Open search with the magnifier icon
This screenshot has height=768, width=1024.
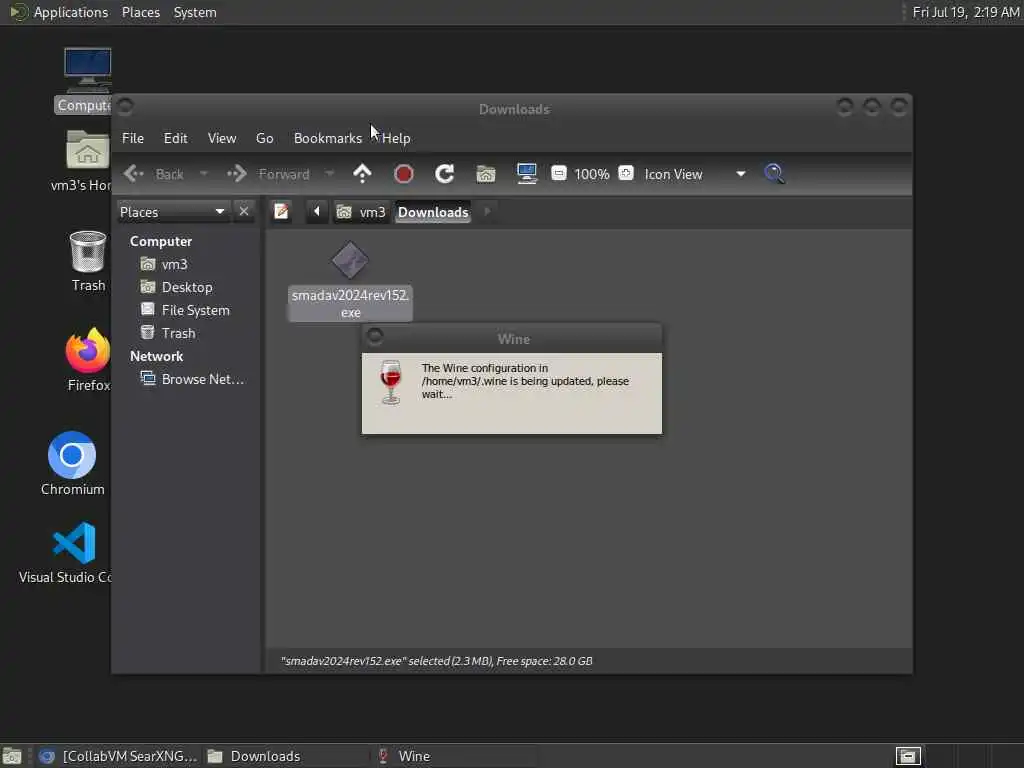(774, 174)
